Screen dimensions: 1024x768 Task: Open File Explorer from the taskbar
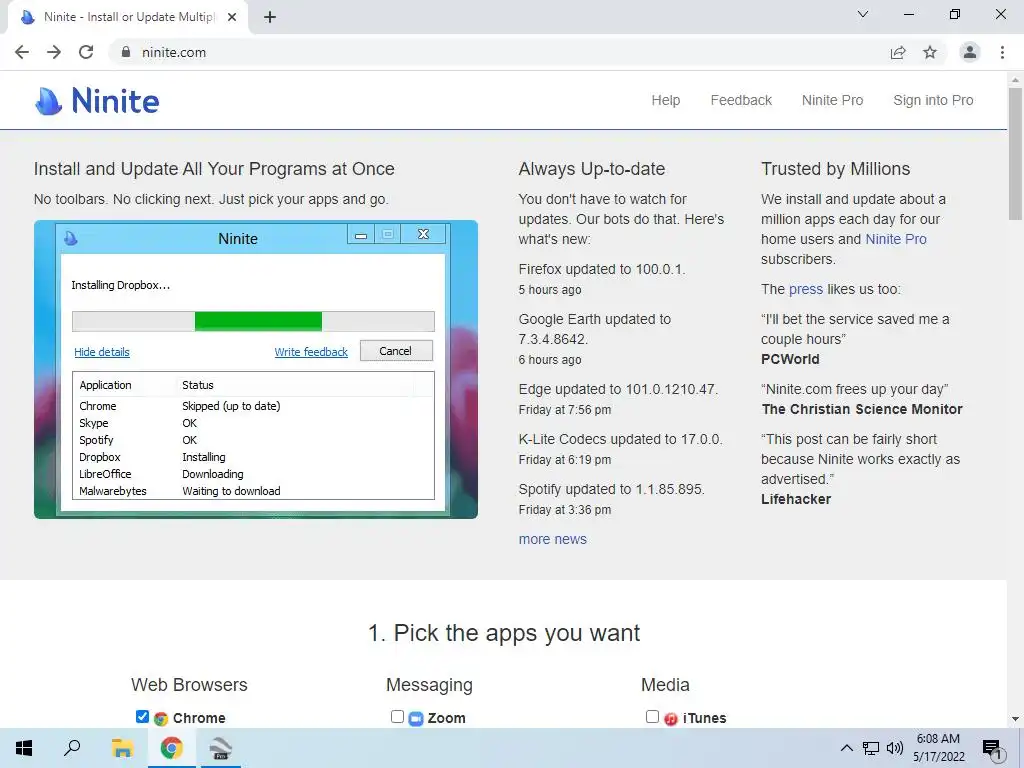click(122, 748)
